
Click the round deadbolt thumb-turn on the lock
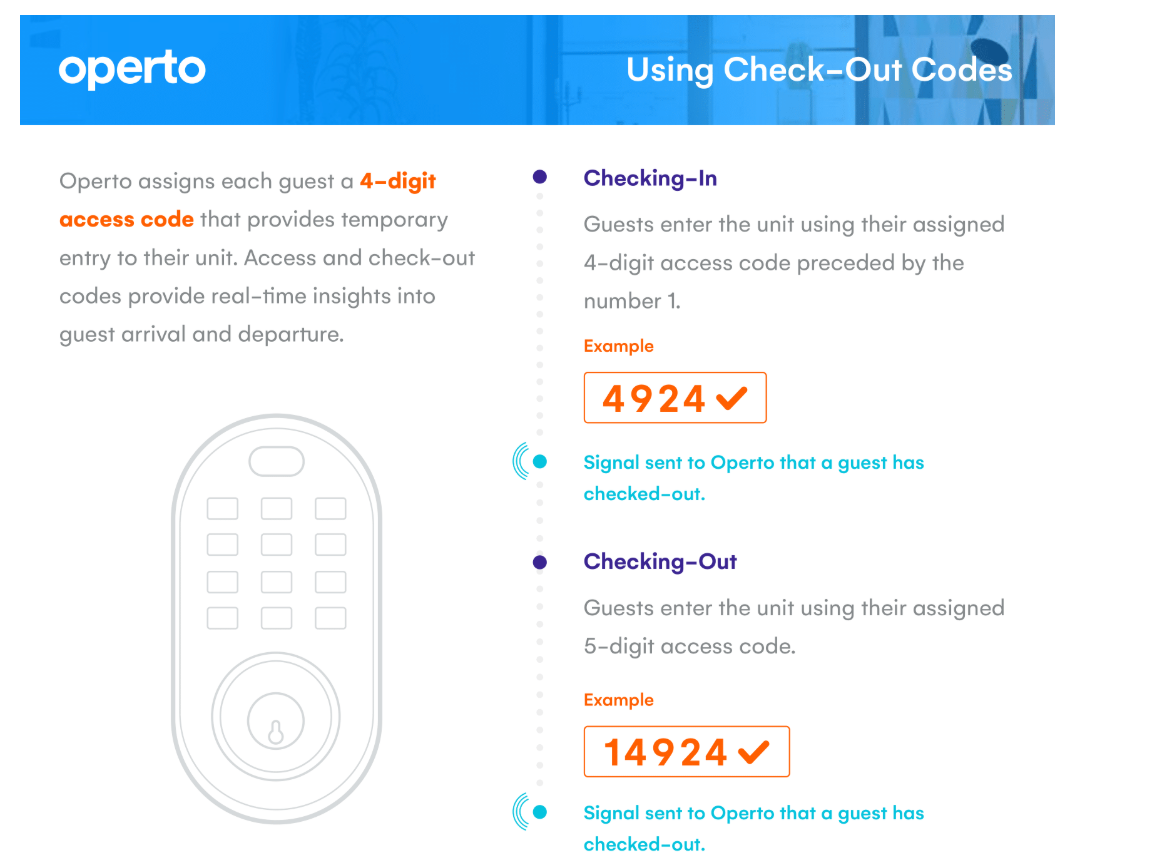point(276,717)
